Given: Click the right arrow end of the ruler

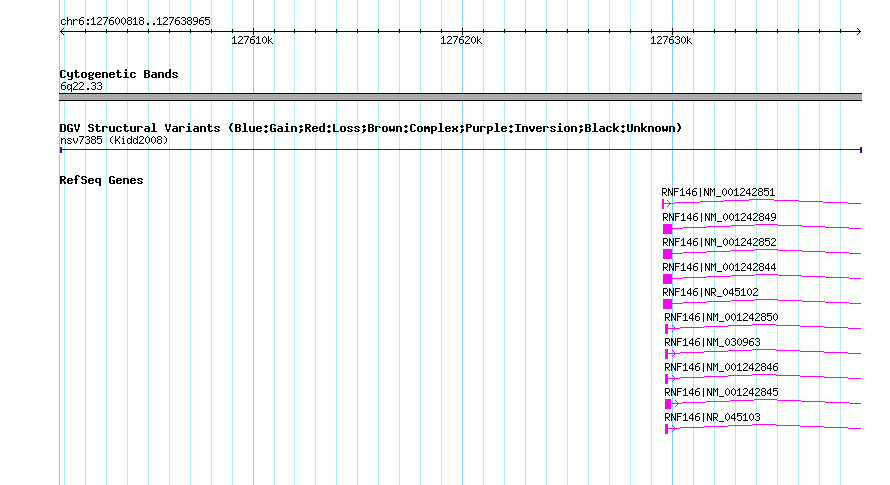Looking at the screenshot, I should pos(858,32).
